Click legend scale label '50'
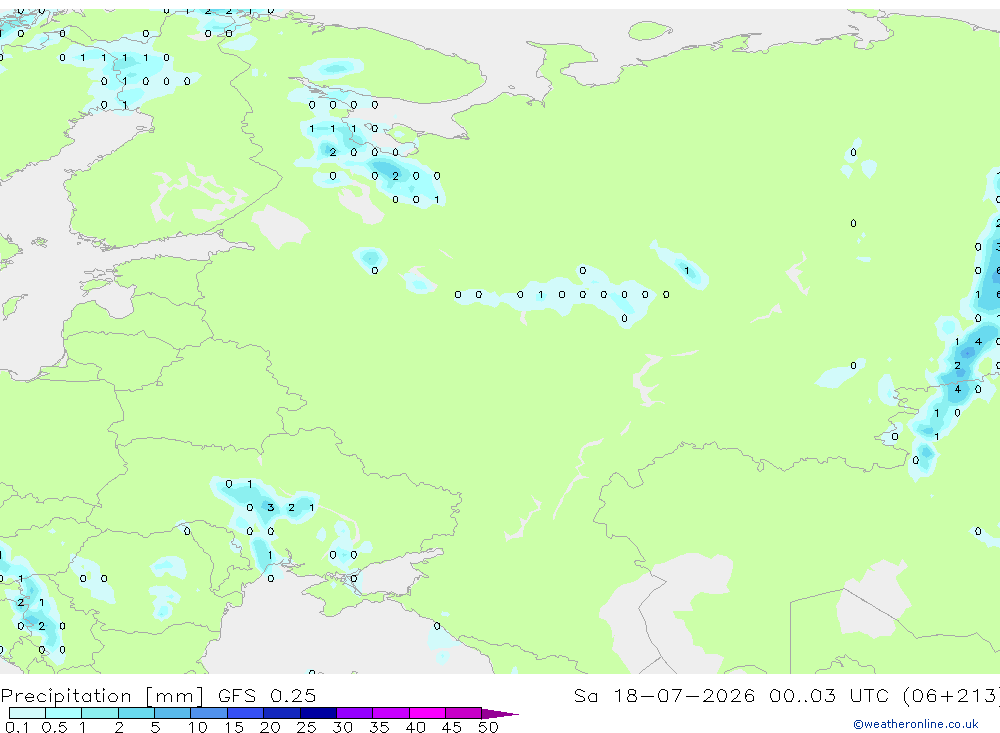 488,727
